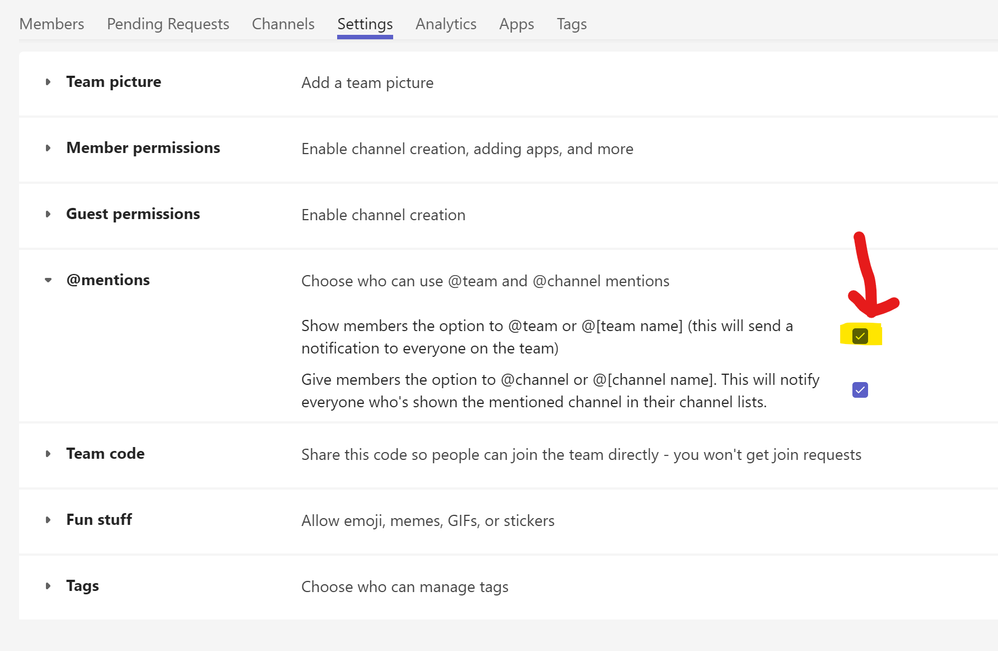Viewport: 998px width, 651px height.
Task: Go to the Channels tab
Action: click(283, 24)
